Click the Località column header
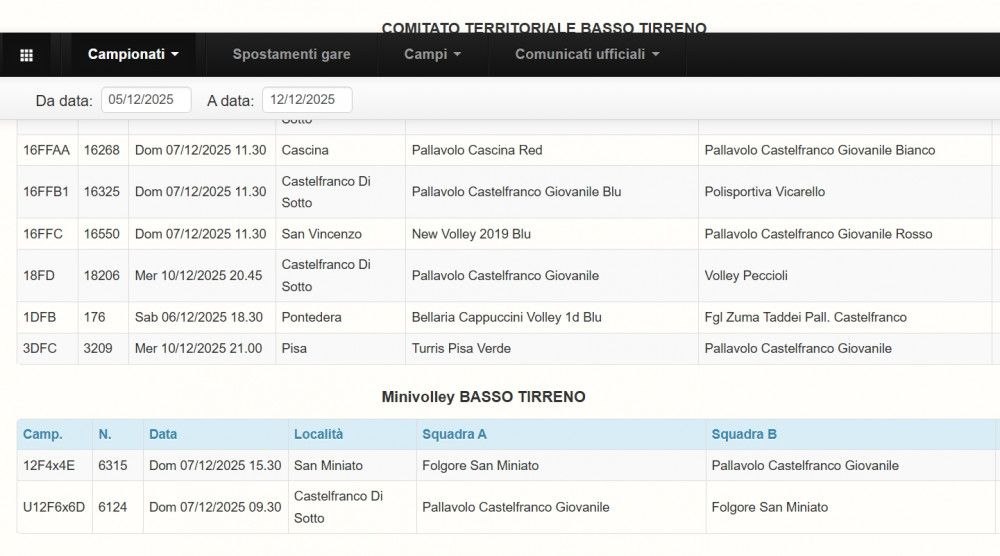This screenshot has height=556, width=1000. click(x=318, y=435)
